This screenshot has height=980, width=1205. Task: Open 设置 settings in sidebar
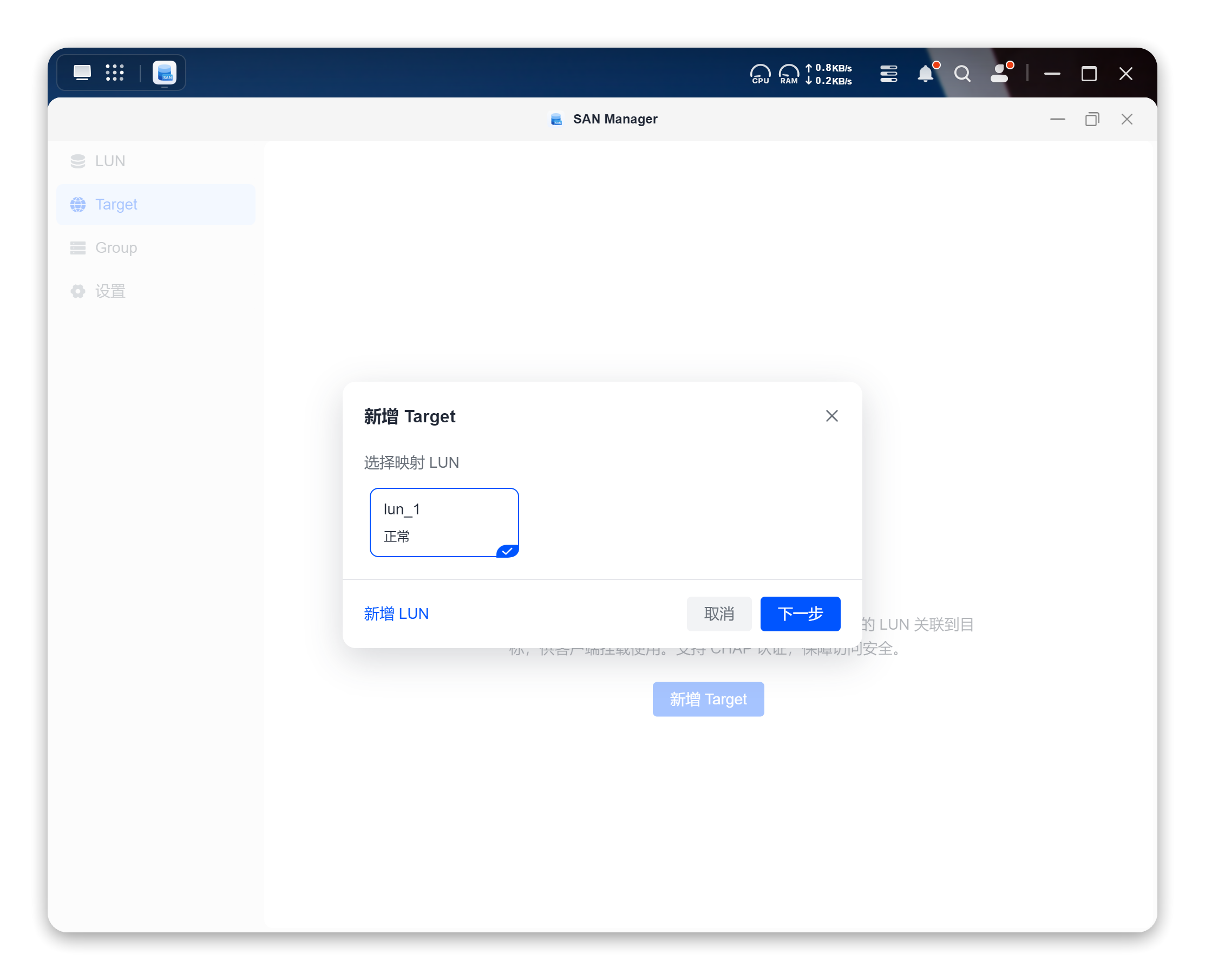pyautogui.click(x=110, y=291)
